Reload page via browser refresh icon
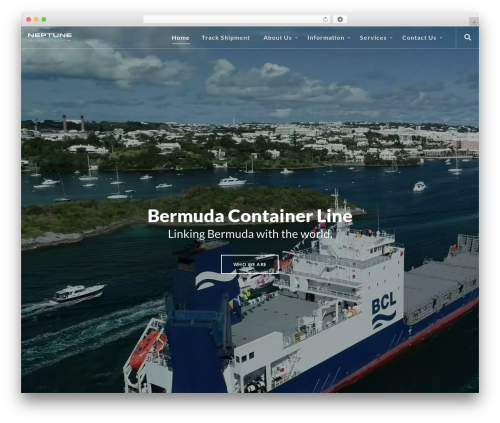500x423 pixels. pos(325,20)
